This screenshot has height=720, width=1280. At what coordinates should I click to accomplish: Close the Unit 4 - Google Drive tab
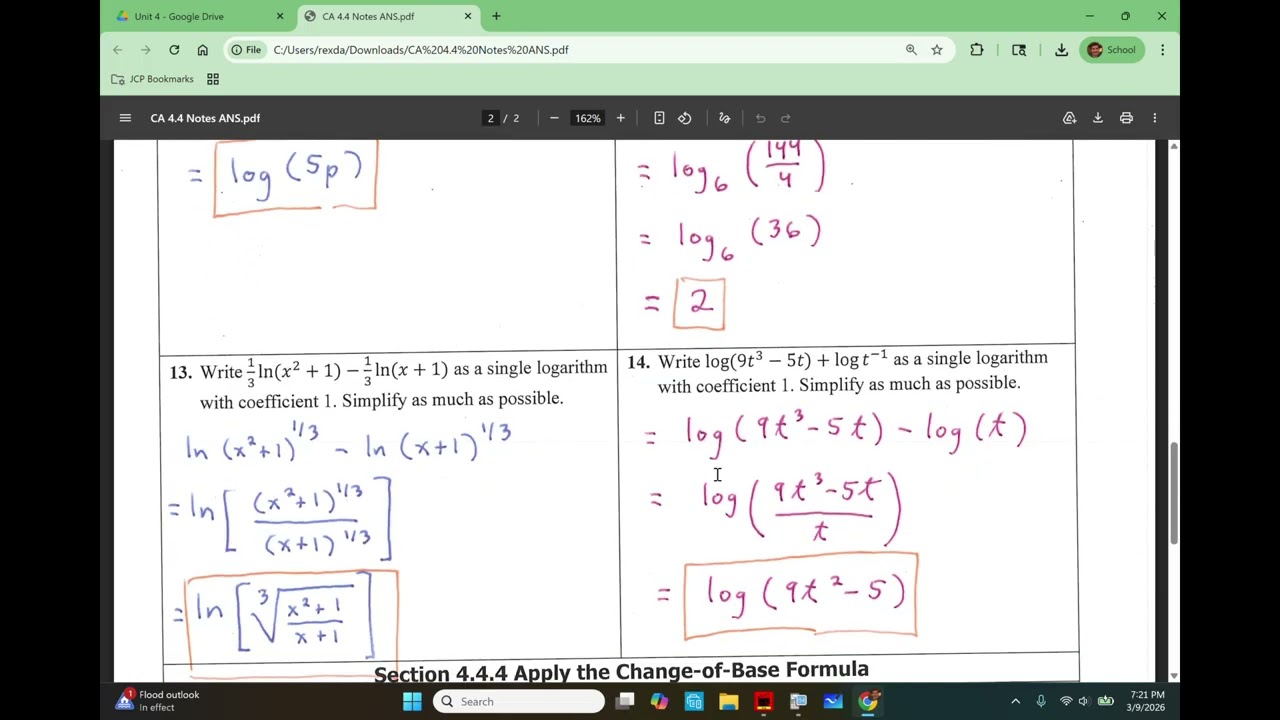click(280, 16)
